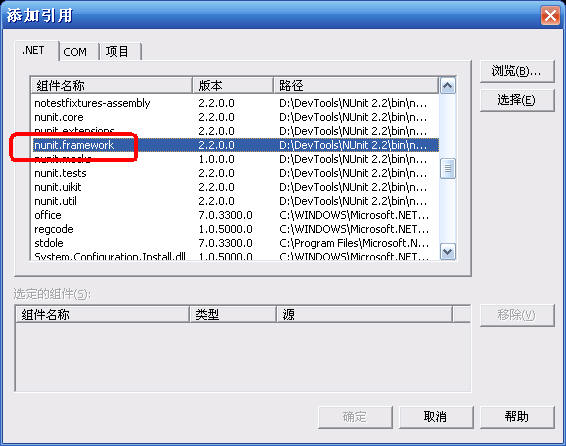The image size is (566, 446).
Task: Select stdole component
Action: click(235, 243)
